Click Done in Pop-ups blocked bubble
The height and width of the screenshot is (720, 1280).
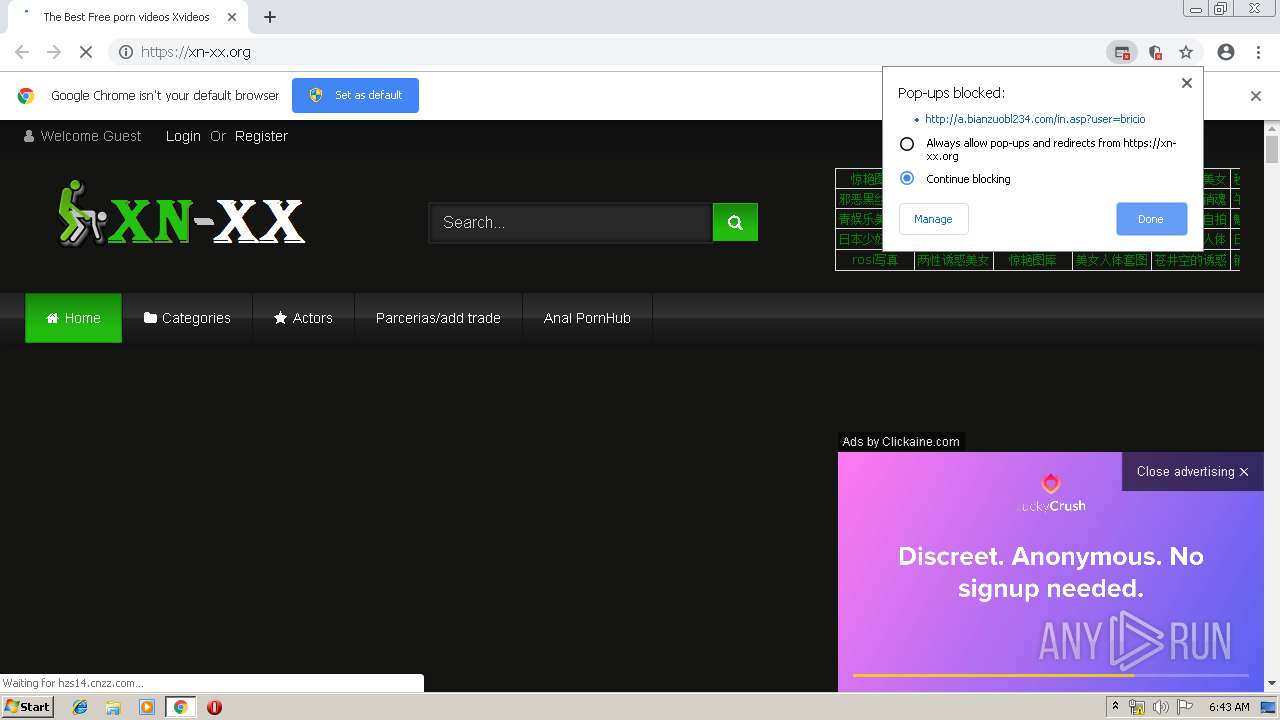[x=1151, y=219]
